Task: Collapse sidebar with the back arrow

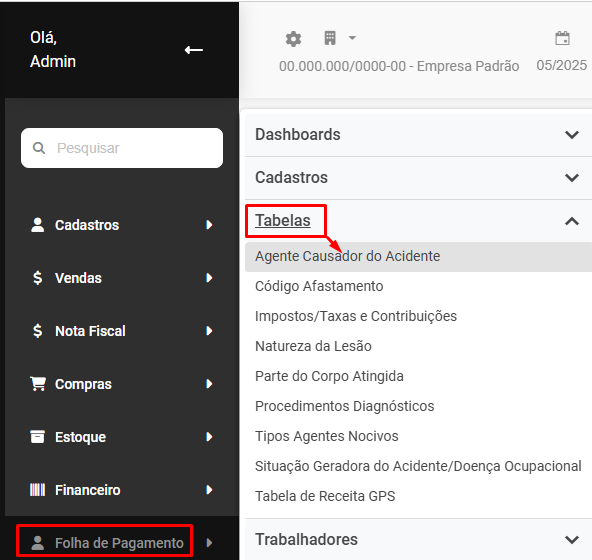Action: pyautogui.click(x=194, y=50)
